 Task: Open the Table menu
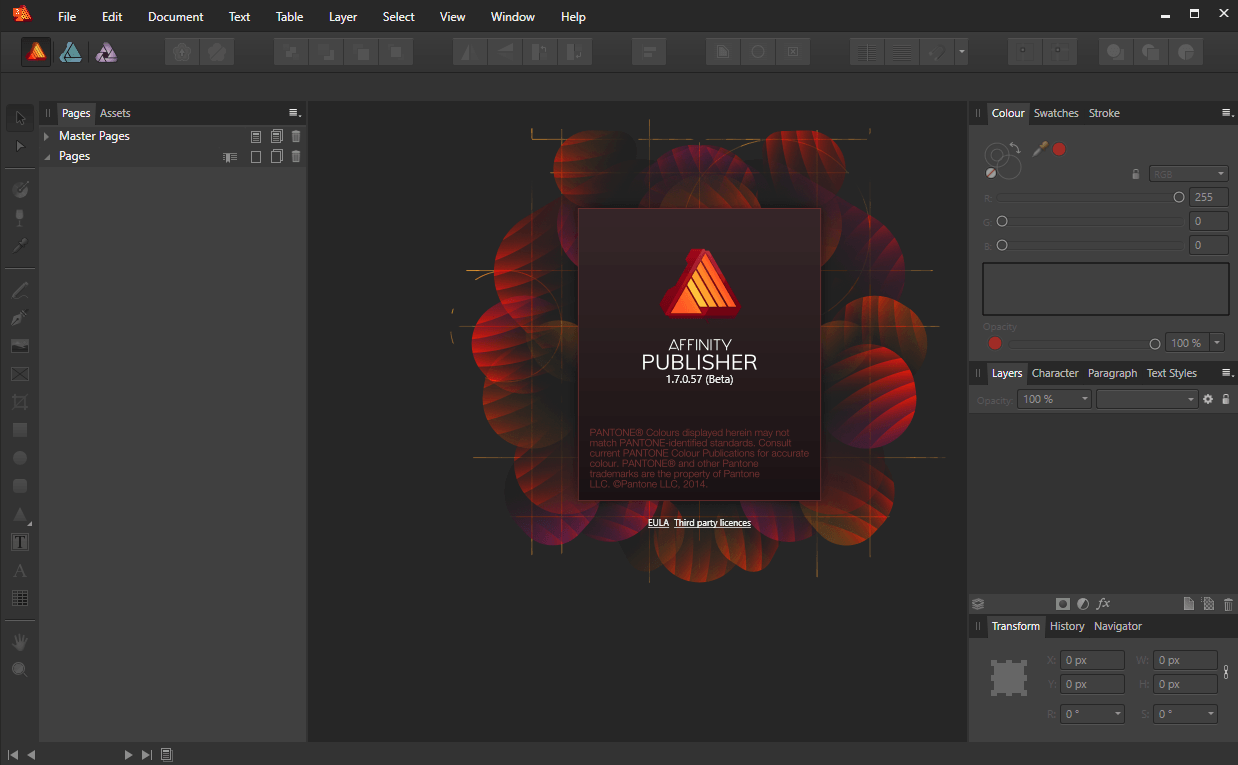[x=289, y=17]
